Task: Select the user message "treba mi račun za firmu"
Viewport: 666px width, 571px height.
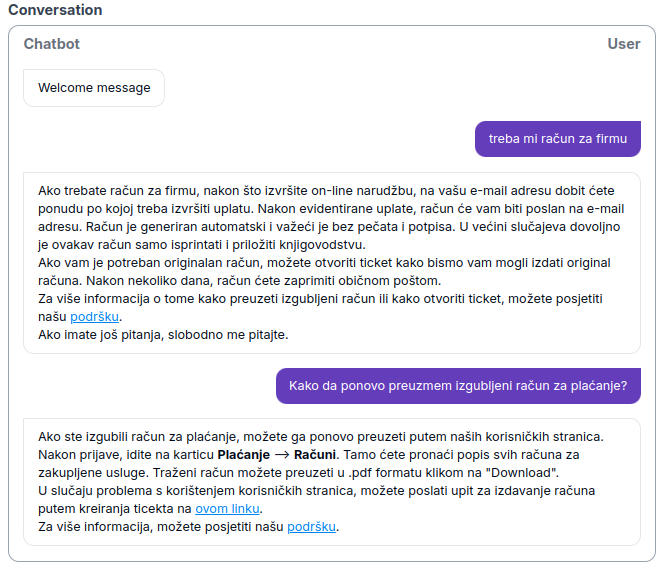Action: pyautogui.click(x=557, y=139)
